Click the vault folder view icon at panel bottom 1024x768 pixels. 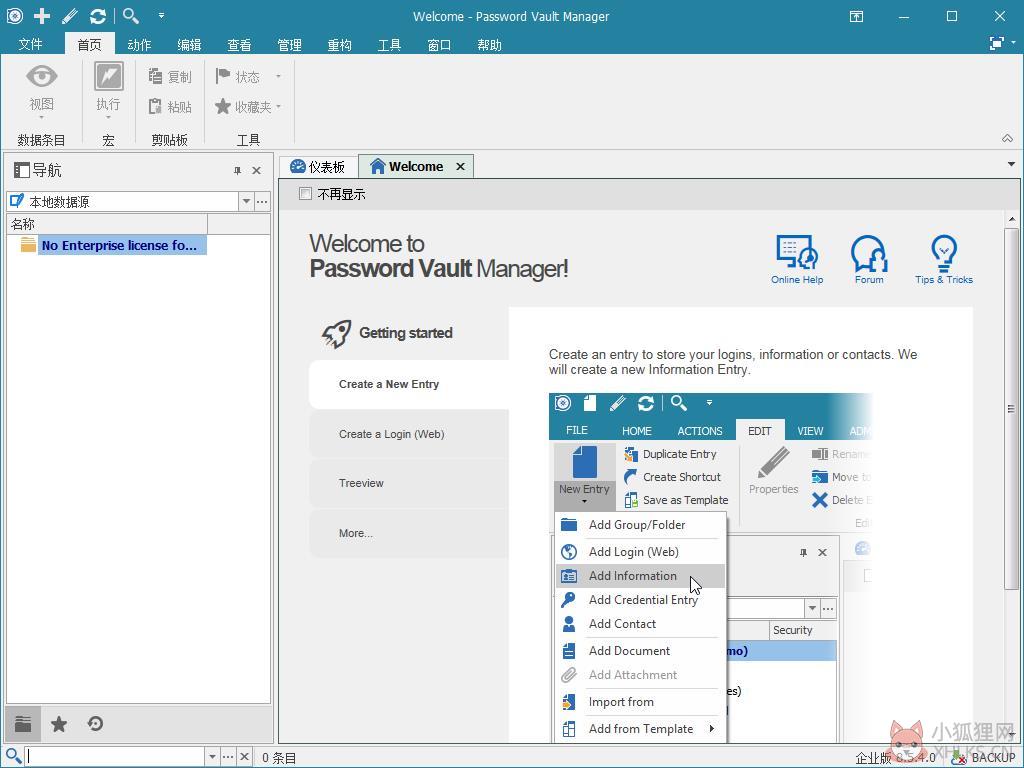23,724
